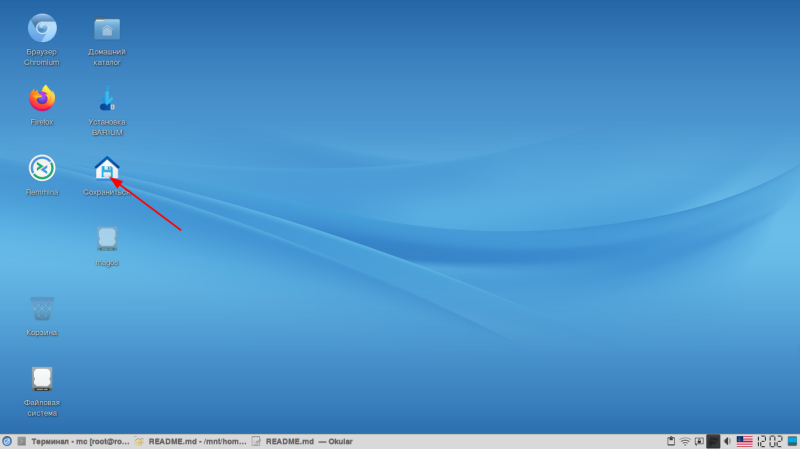800x449 pixels.
Task: Open the Файловая система drive icon
Action: tap(42, 379)
